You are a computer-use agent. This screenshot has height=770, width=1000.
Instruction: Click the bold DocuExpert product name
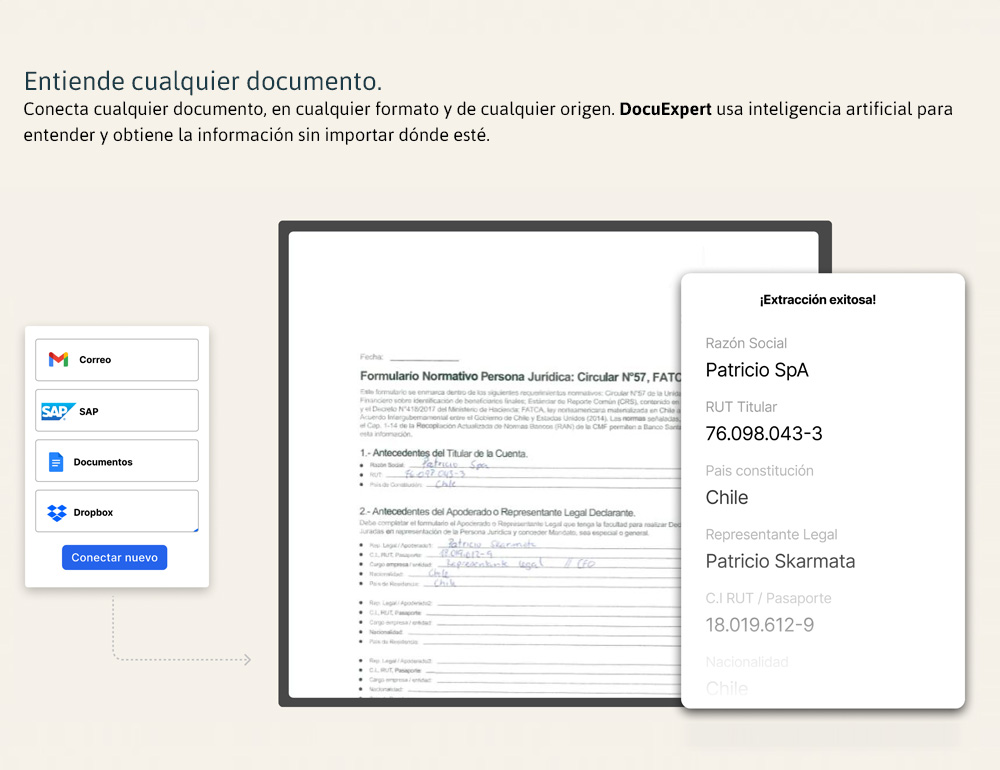click(x=665, y=109)
